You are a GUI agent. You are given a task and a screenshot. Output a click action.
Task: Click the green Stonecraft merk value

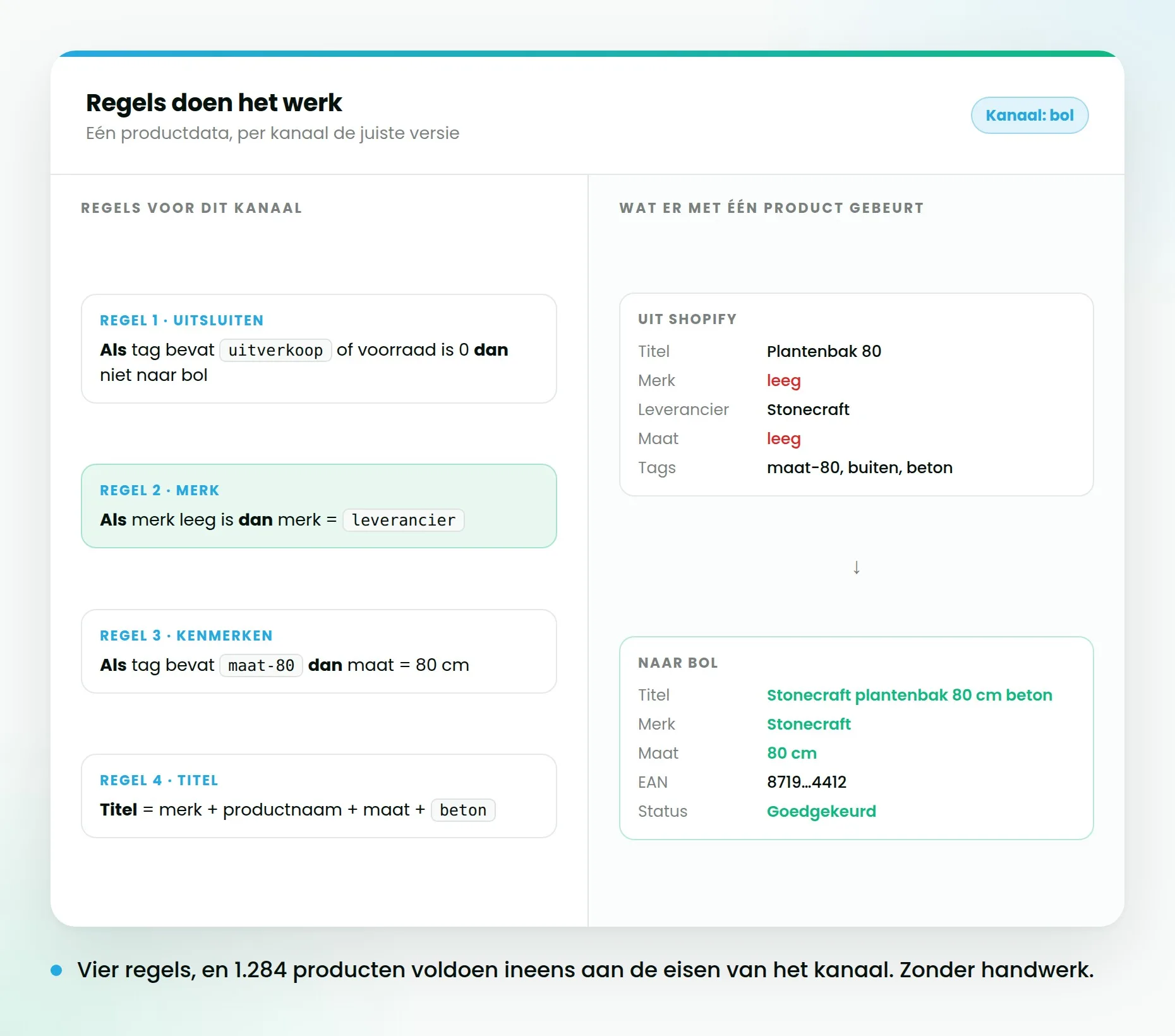(809, 724)
